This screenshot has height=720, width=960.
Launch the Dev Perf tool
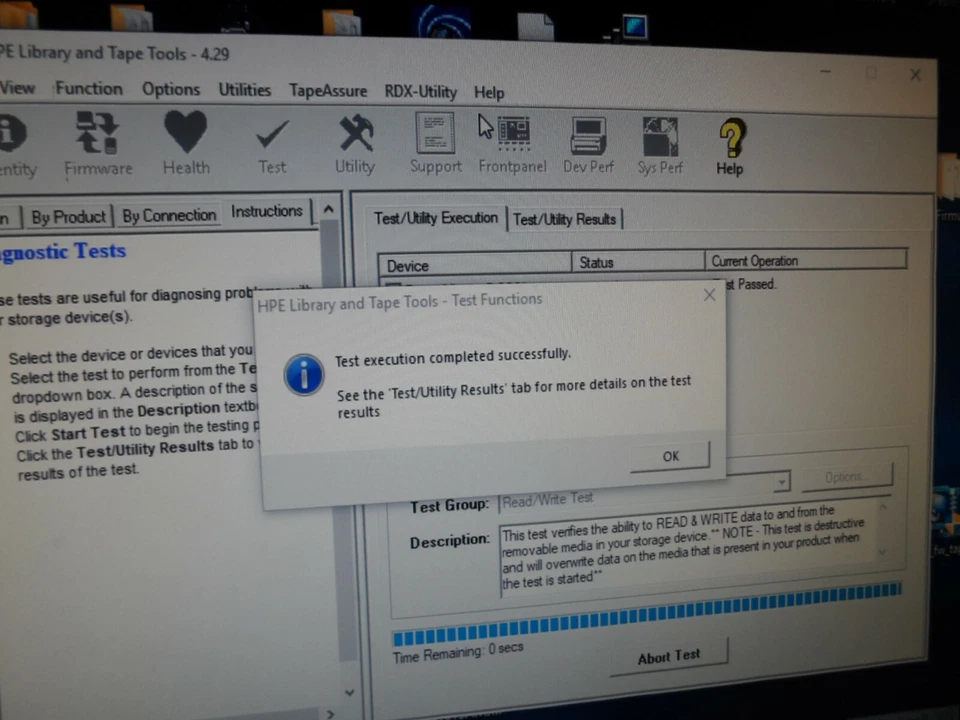pyautogui.click(x=588, y=146)
